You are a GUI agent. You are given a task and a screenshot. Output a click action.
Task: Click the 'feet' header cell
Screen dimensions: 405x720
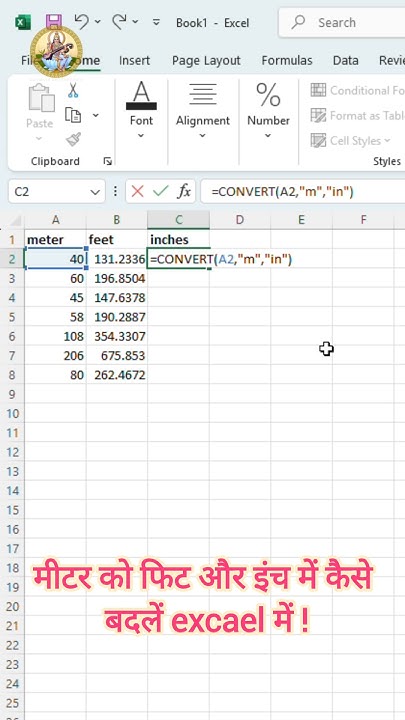tap(117, 240)
